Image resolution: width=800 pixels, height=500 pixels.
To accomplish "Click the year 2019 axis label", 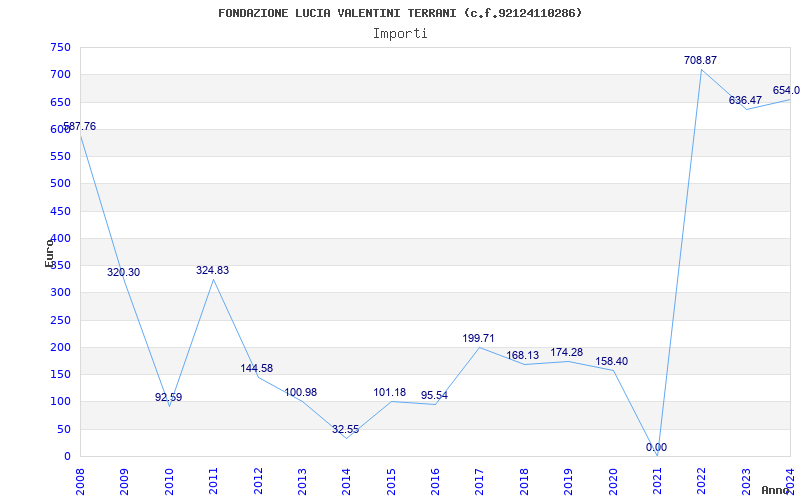I will 568,482.
